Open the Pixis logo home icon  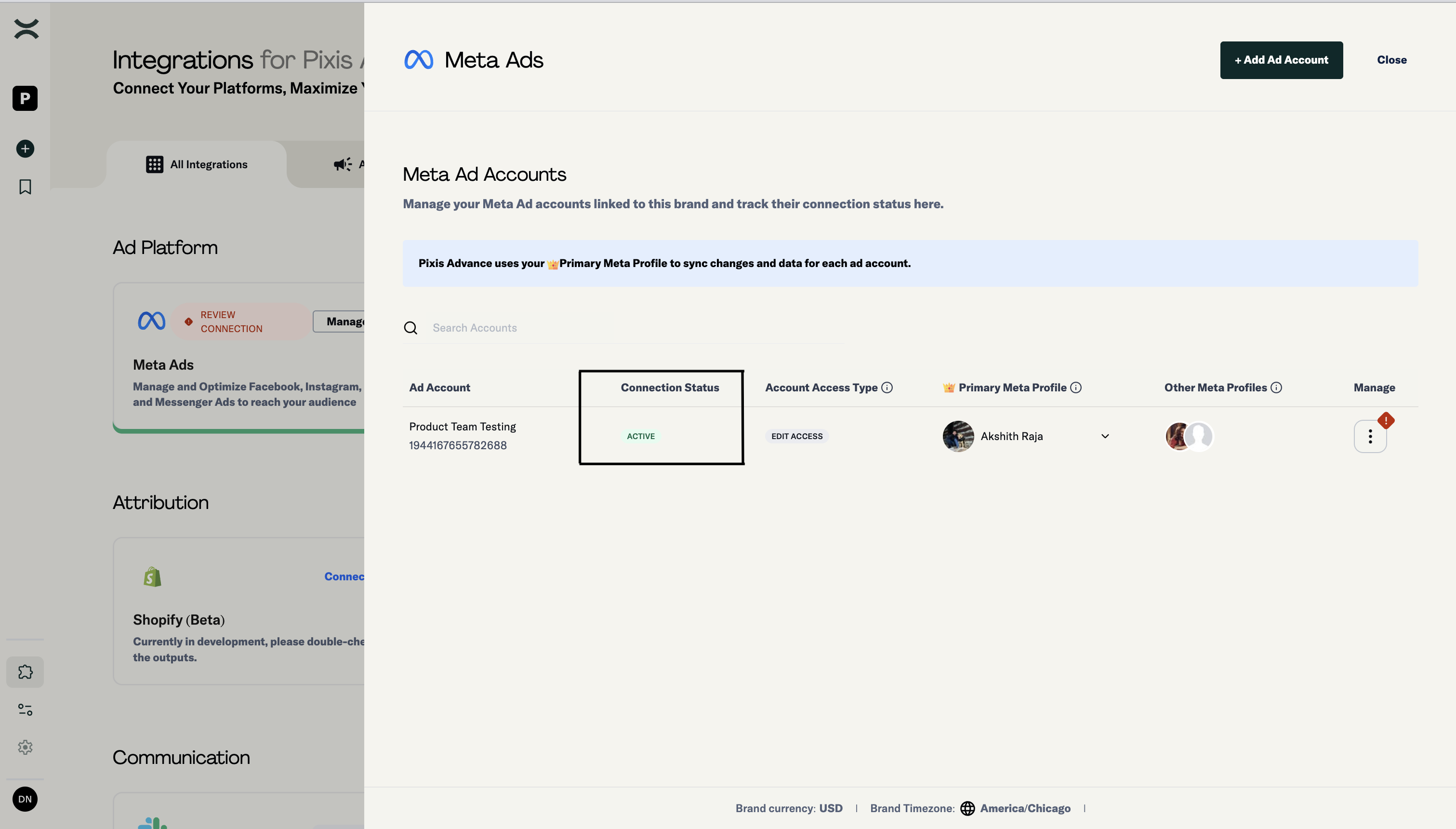[x=25, y=28]
